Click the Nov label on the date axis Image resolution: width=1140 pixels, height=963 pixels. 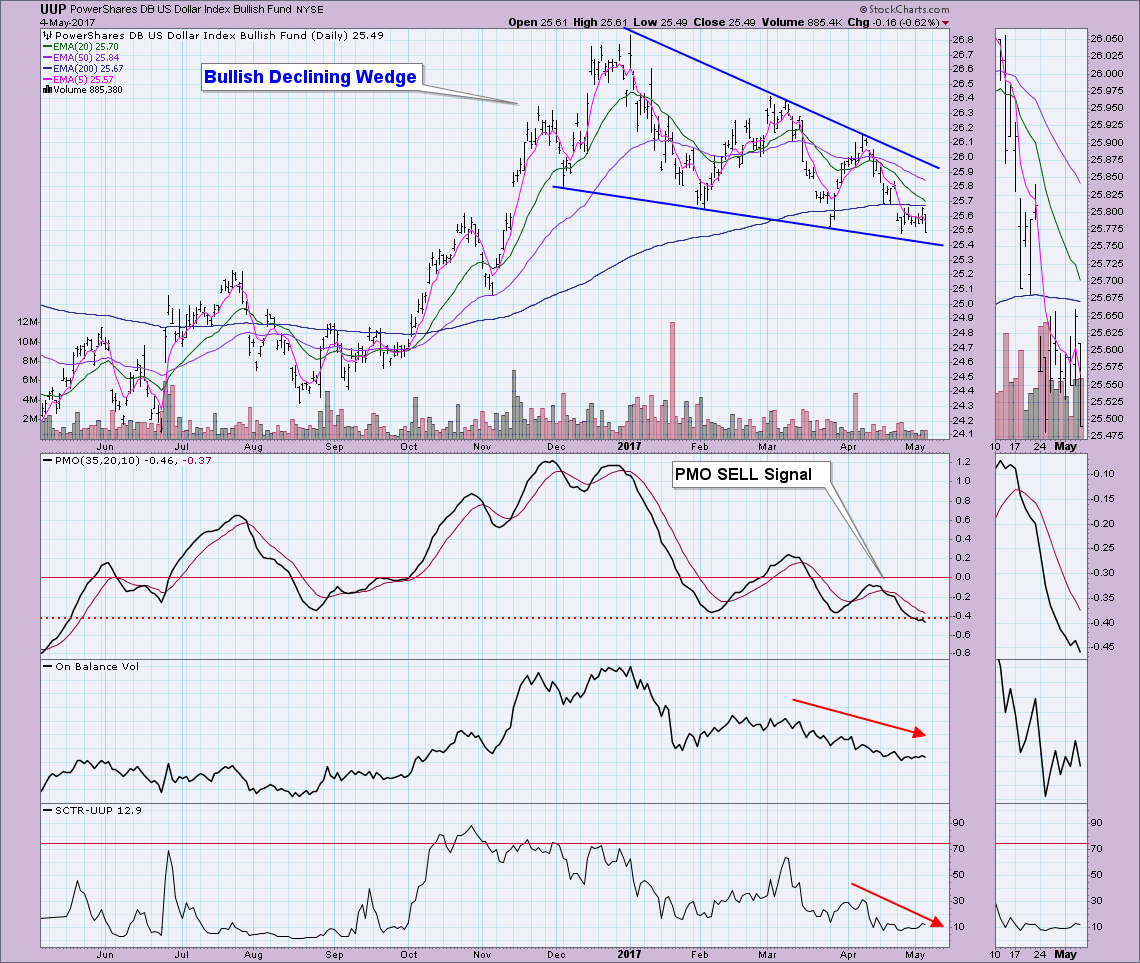pyautogui.click(x=482, y=448)
